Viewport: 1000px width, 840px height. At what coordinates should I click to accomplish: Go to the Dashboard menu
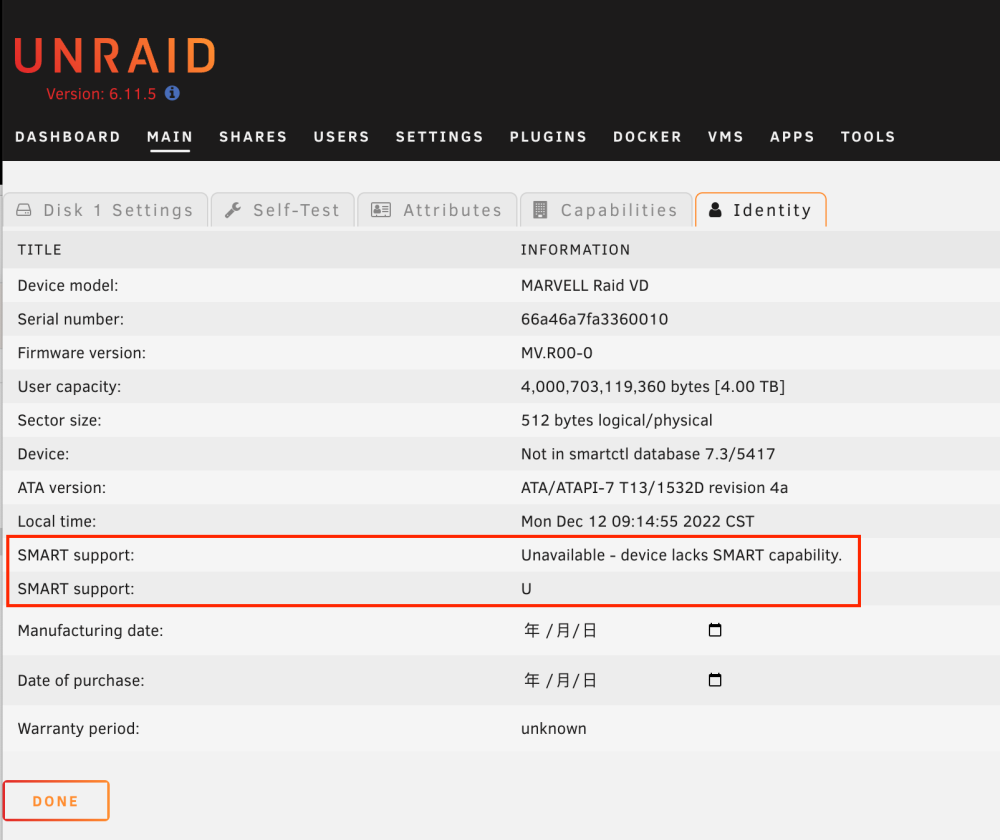tap(68, 136)
